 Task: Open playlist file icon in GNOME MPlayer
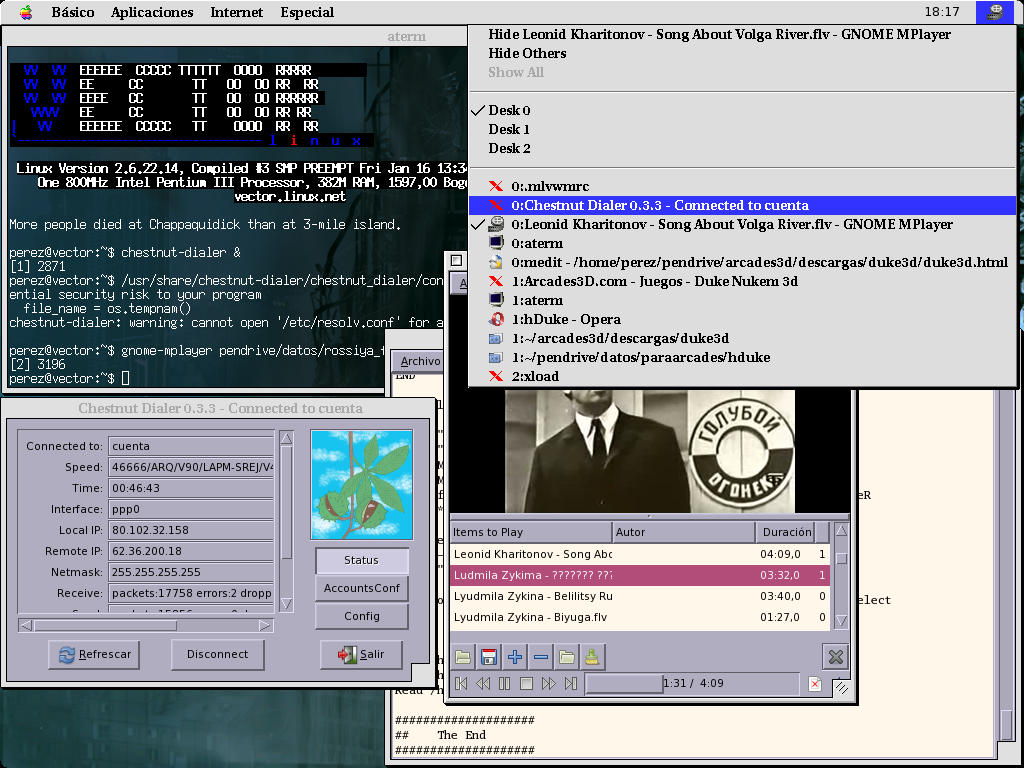[x=463, y=656]
